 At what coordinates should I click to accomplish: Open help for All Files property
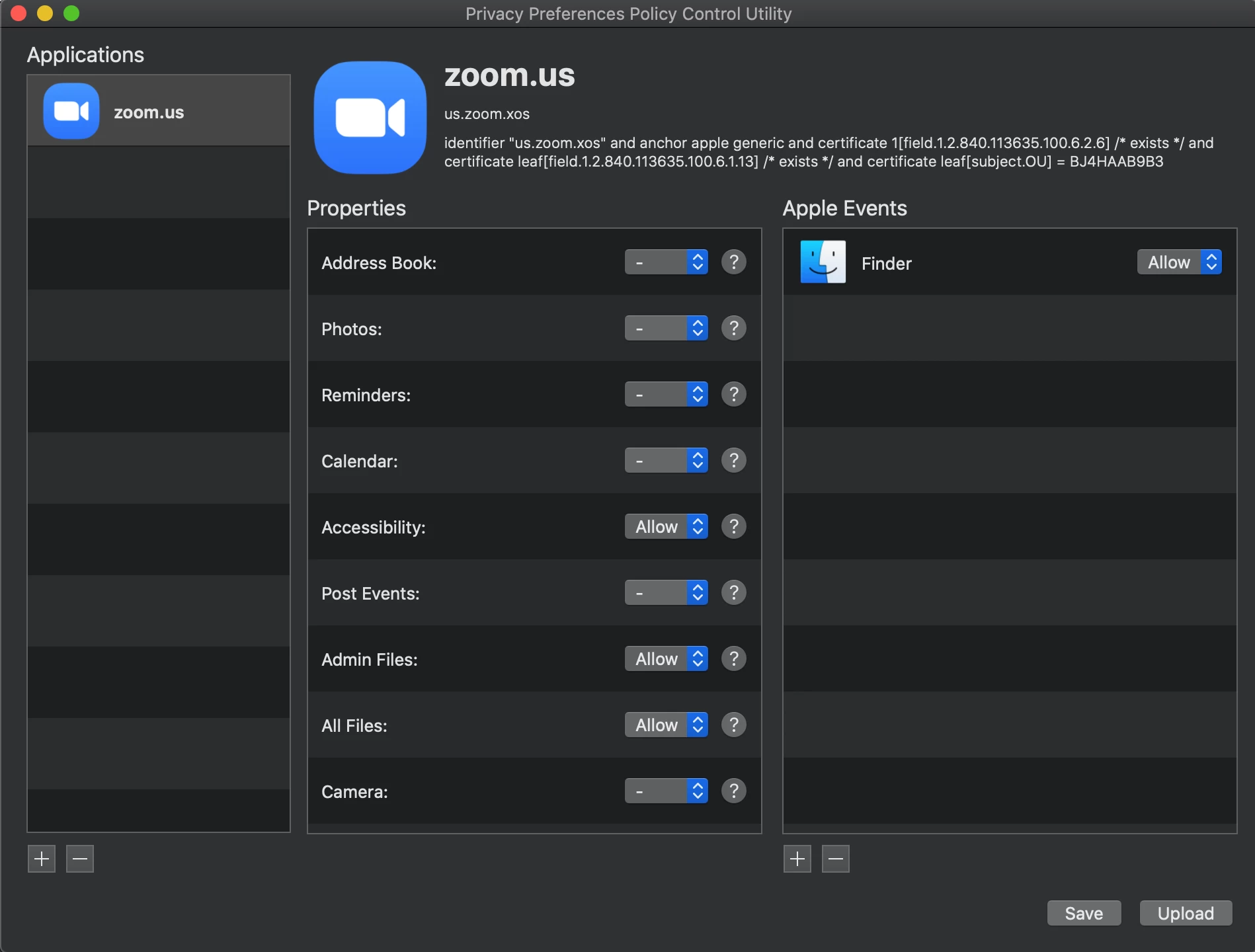[x=733, y=725]
